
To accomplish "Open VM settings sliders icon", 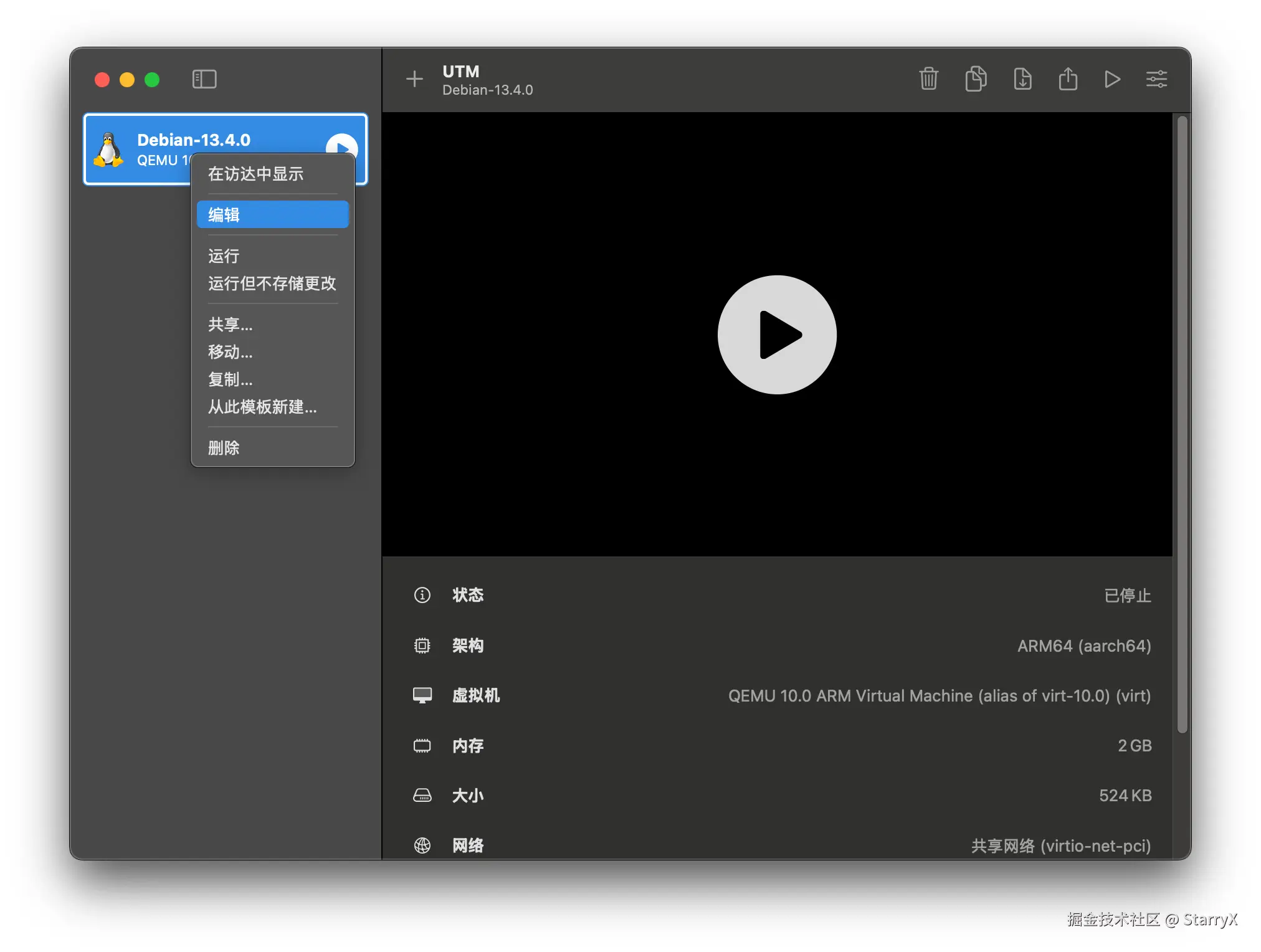I will click(x=1156, y=79).
